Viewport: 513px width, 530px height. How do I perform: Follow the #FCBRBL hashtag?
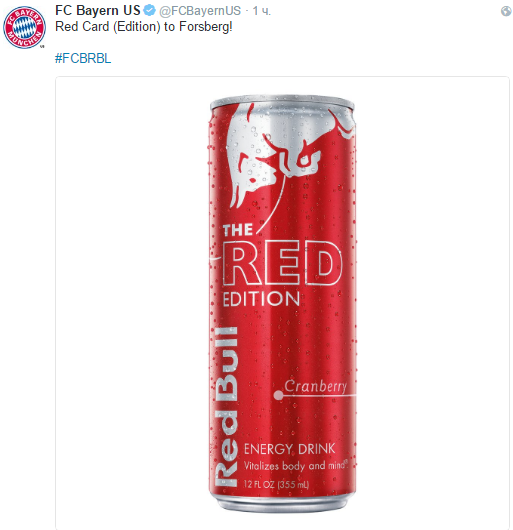pyautogui.click(x=83, y=58)
